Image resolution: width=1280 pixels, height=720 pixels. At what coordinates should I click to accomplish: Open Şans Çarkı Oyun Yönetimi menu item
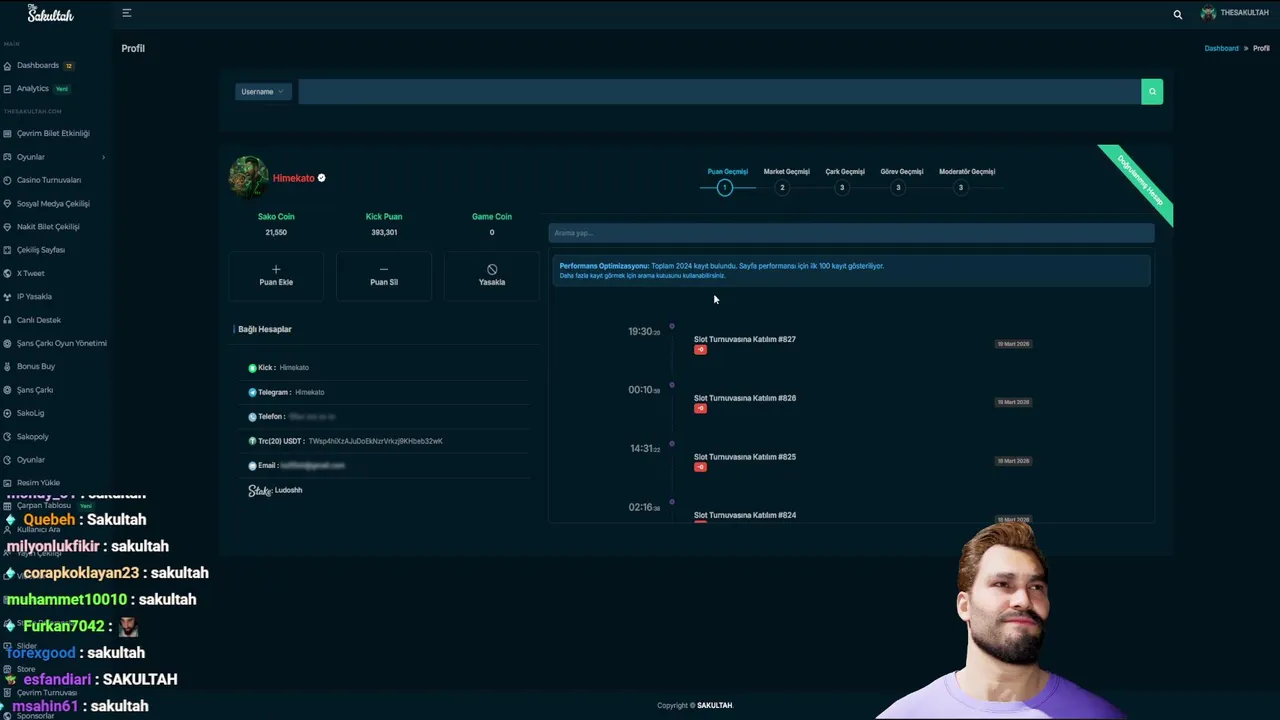click(x=55, y=343)
